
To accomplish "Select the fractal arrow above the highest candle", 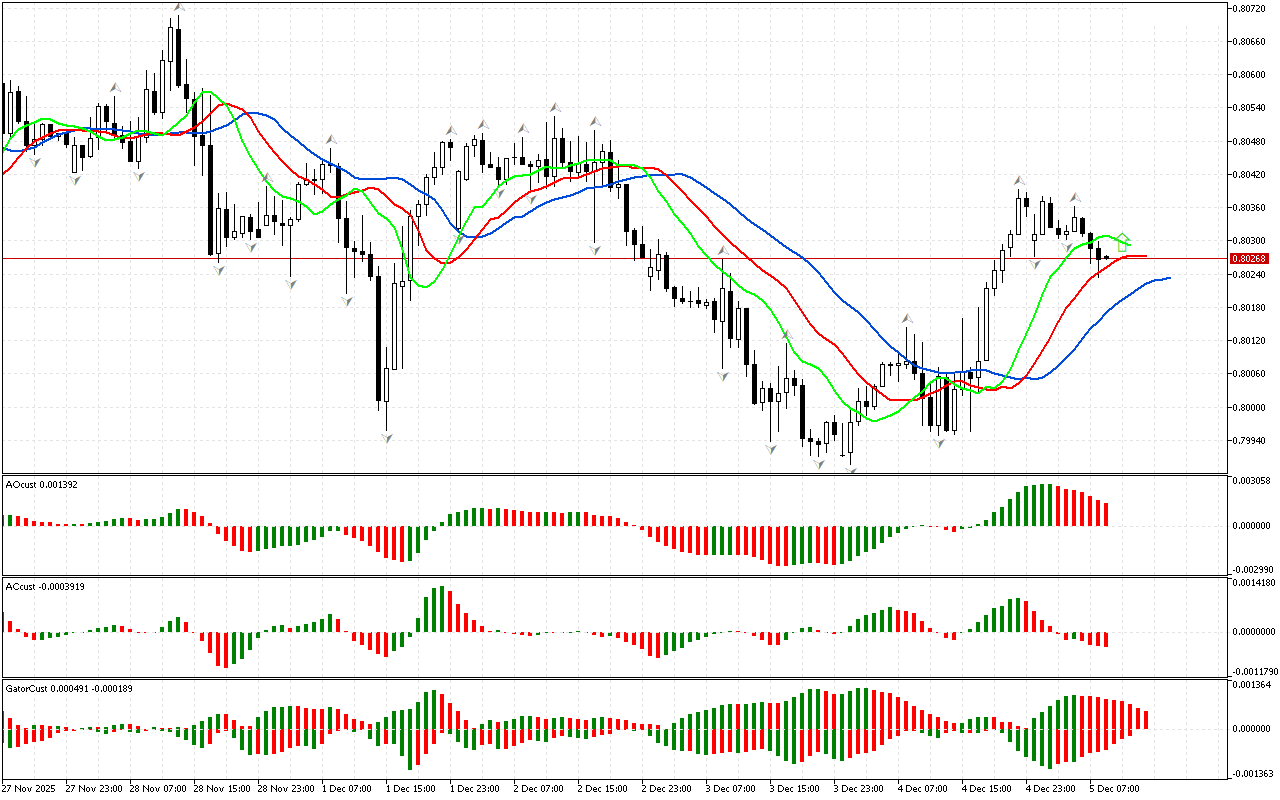I will tap(178, 7).
